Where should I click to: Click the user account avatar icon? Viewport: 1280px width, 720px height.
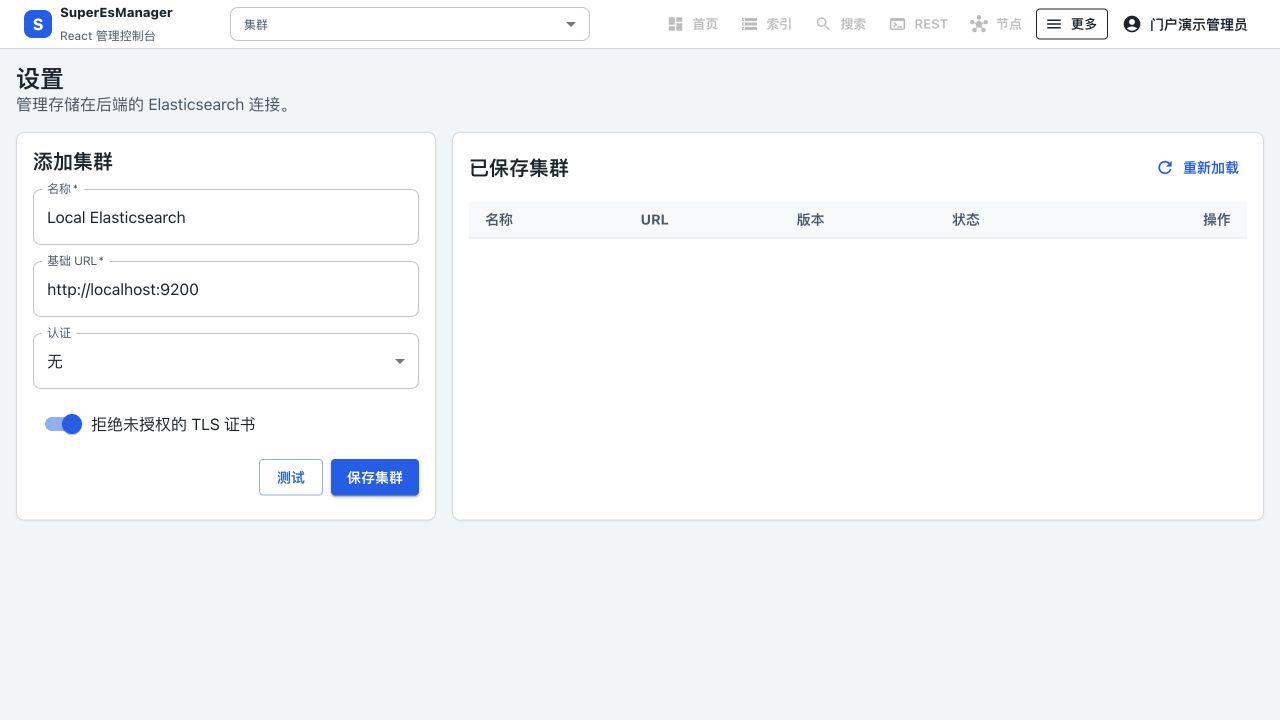[x=1132, y=24]
